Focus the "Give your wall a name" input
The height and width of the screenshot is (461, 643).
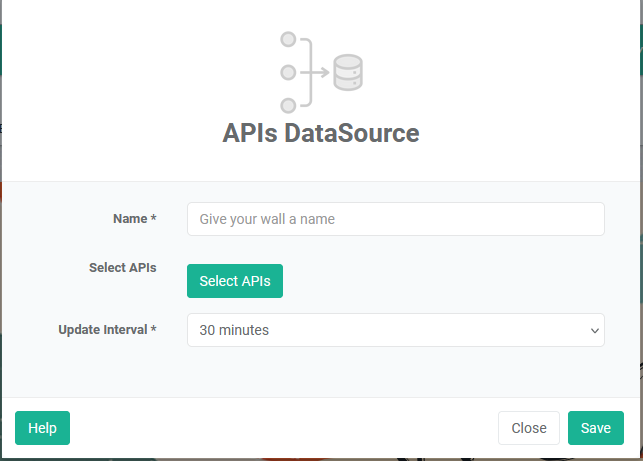click(395, 219)
